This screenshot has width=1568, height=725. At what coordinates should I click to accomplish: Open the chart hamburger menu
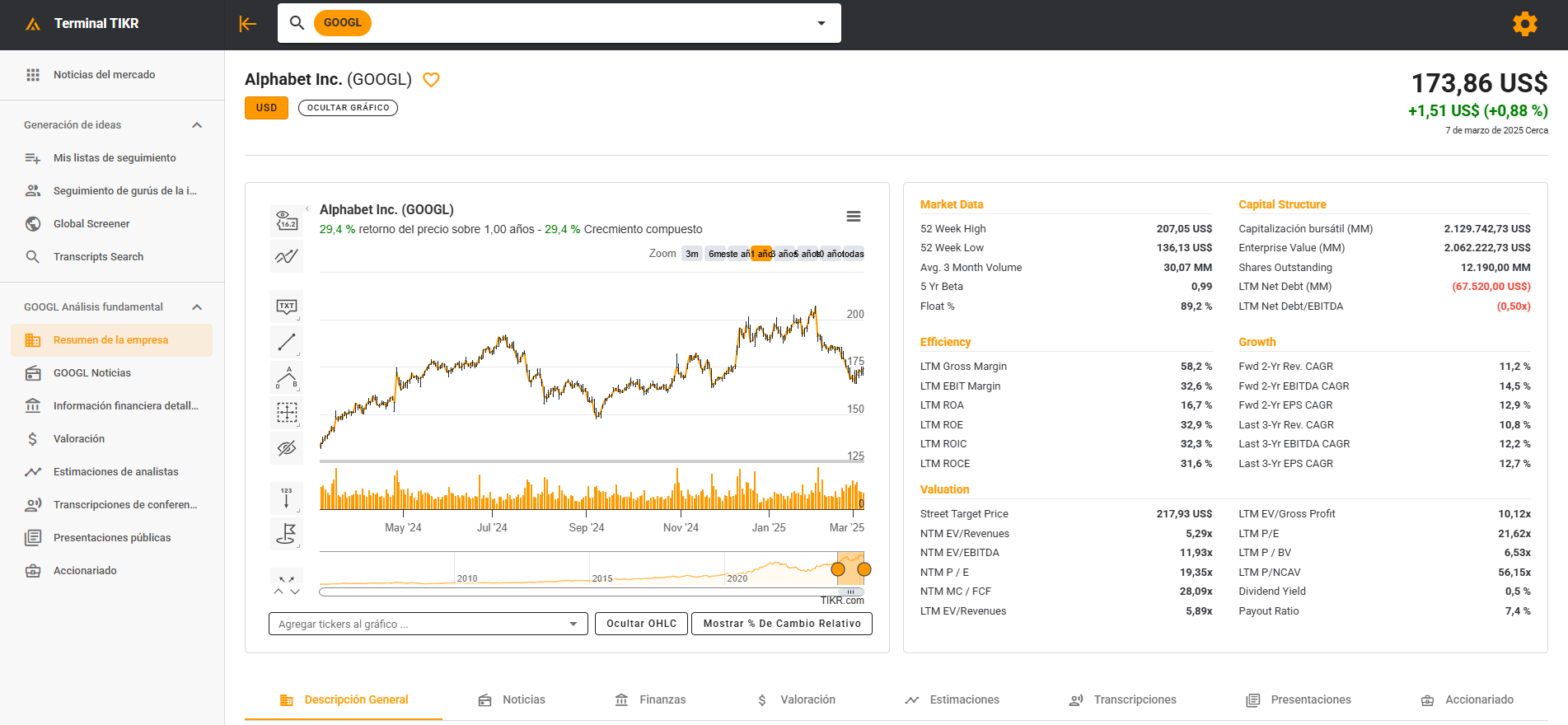pos(854,217)
